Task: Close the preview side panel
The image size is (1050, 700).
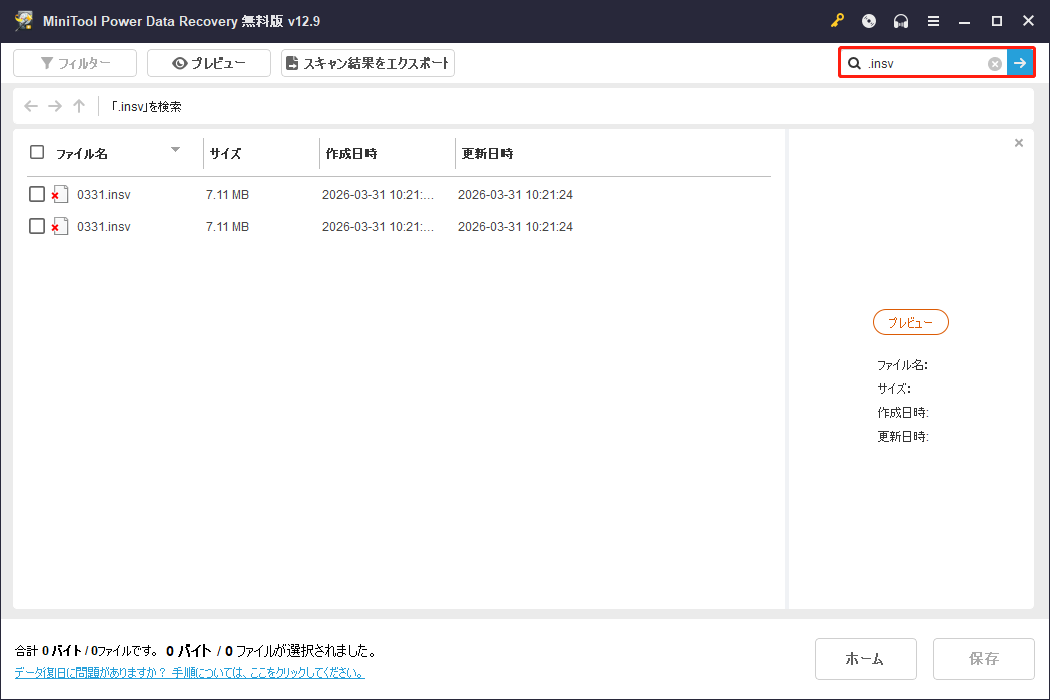Action: point(1019,143)
